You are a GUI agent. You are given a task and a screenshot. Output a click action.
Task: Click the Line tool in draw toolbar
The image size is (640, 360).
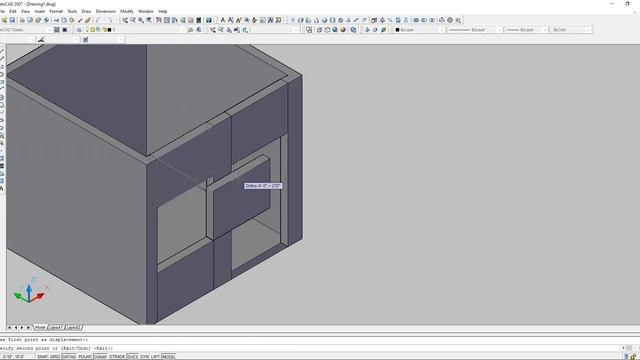(x=2, y=51)
